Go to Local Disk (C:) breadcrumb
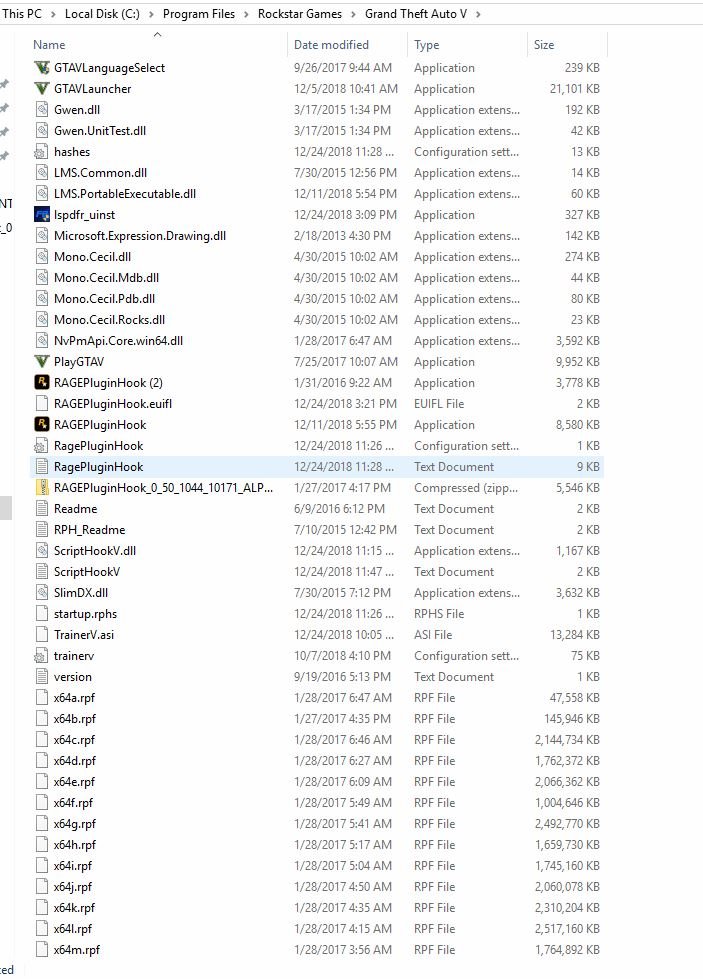The image size is (703, 979). tap(102, 14)
